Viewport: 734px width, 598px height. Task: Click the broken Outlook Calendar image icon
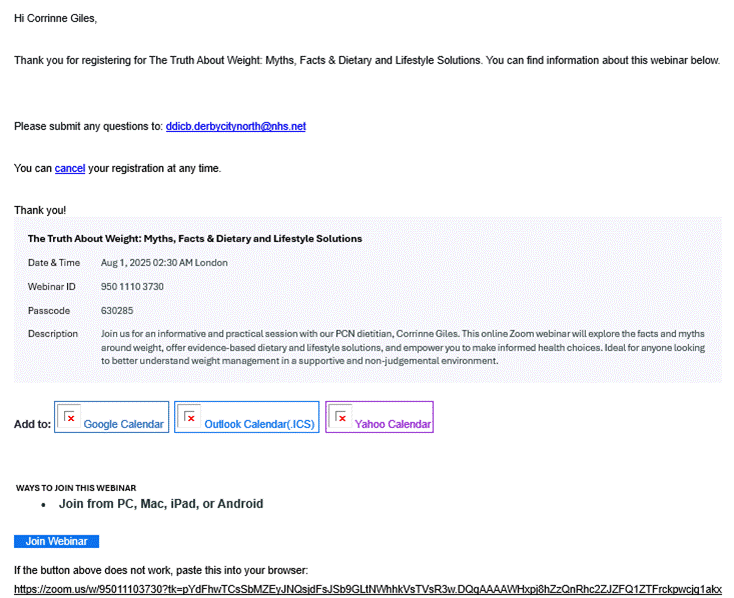pyautogui.click(x=189, y=416)
